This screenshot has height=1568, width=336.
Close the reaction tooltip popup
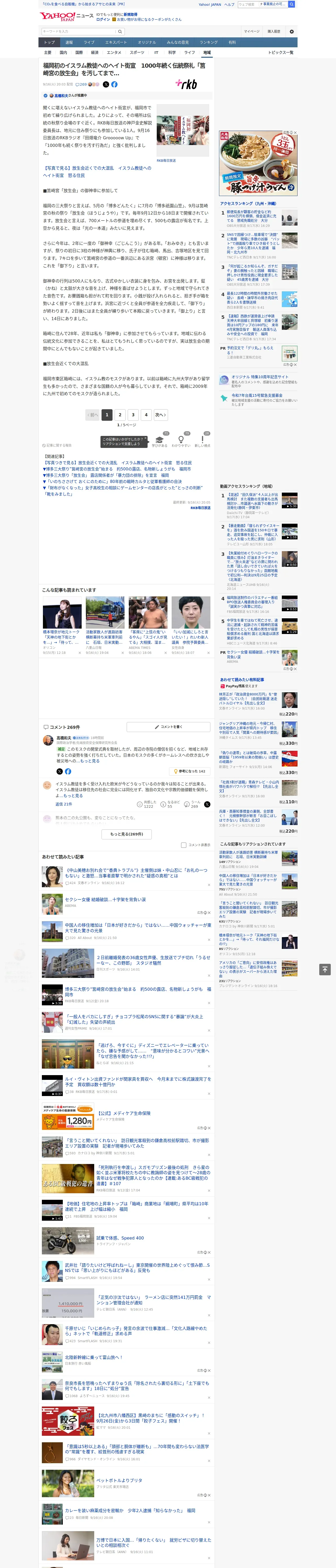tap(145, 438)
